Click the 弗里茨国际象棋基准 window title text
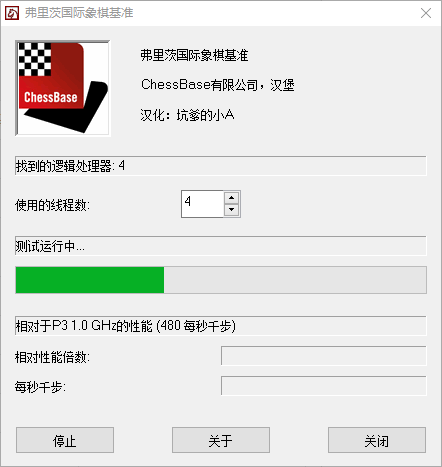Image resolution: width=442 pixels, height=467 pixels. (79, 13)
